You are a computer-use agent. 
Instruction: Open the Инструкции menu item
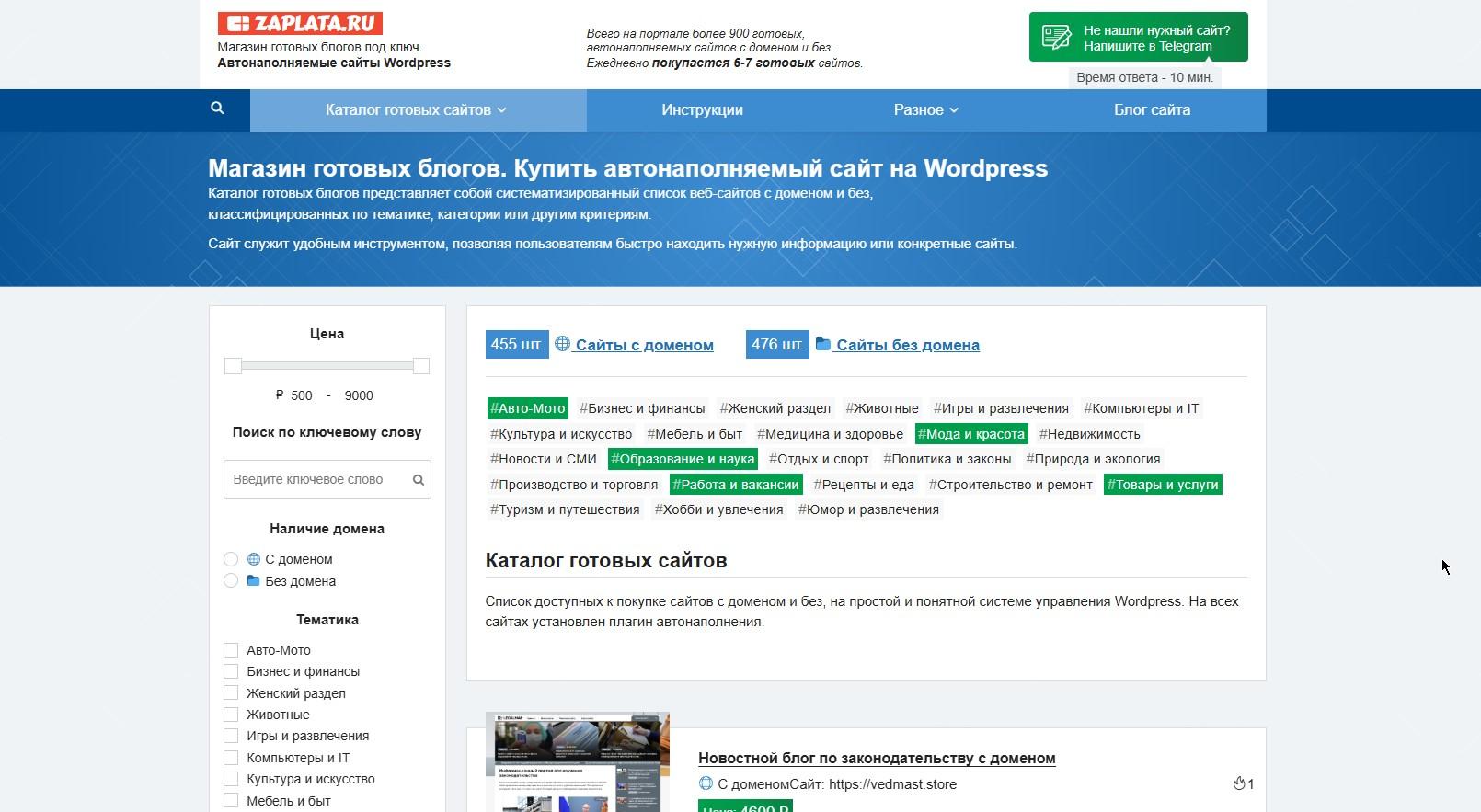(x=702, y=109)
